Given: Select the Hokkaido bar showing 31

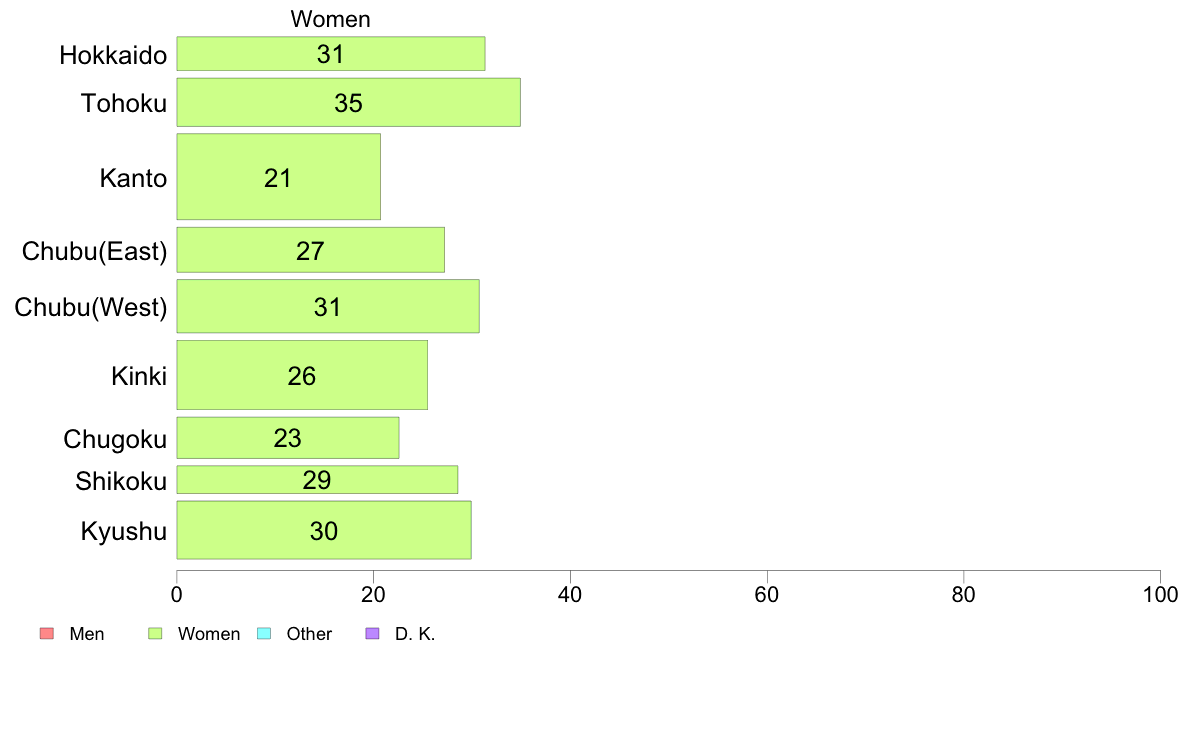Looking at the screenshot, I should 331,54.
